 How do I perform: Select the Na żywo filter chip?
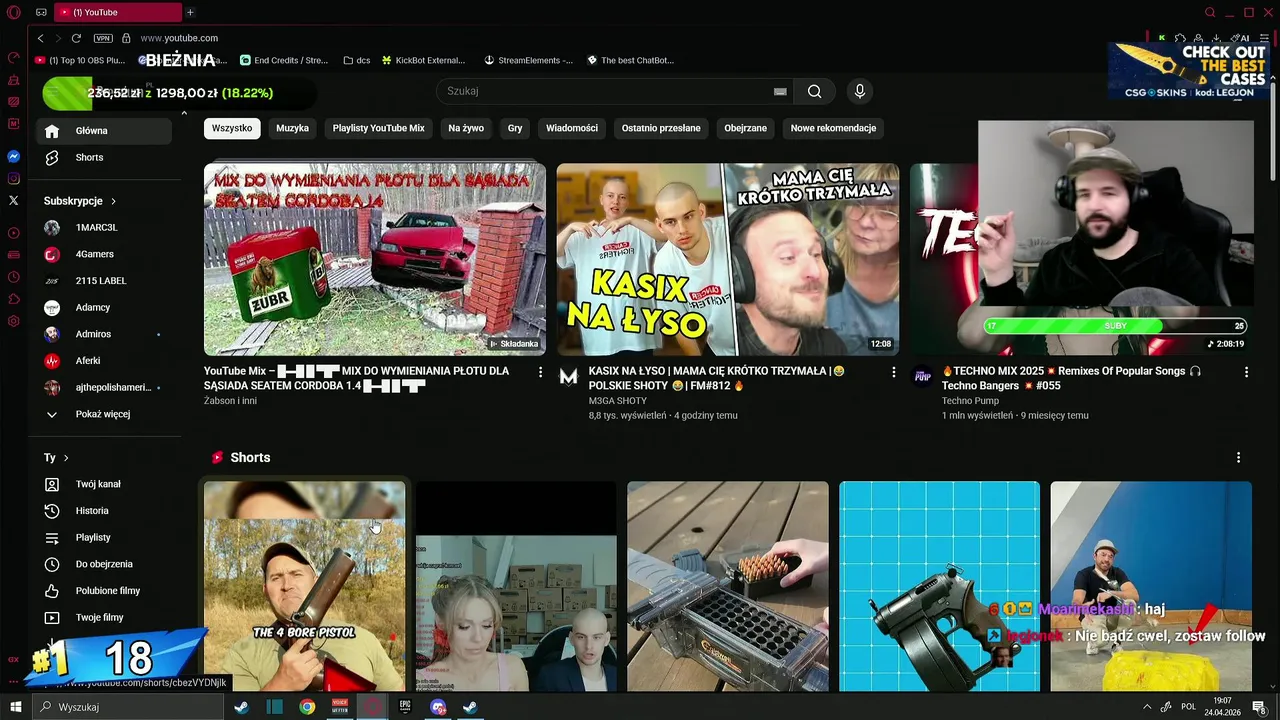click(x=466, y=128)
